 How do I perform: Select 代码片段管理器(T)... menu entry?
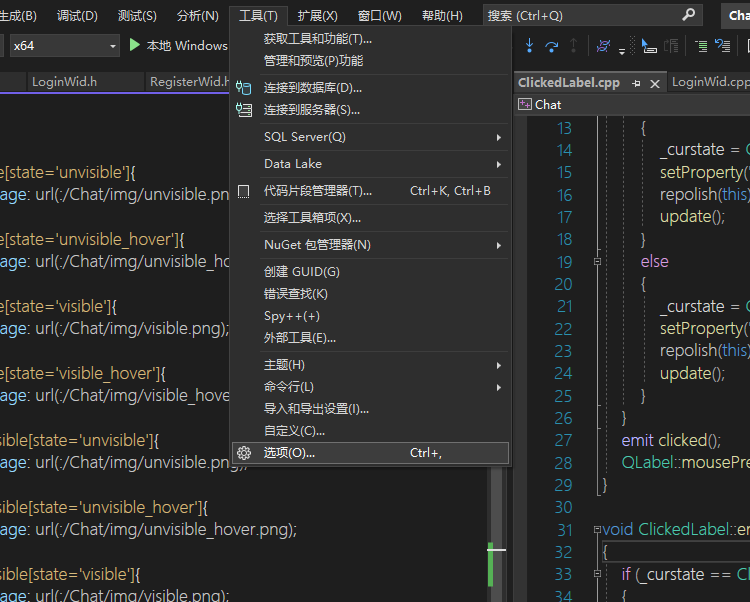coord(370,191)
